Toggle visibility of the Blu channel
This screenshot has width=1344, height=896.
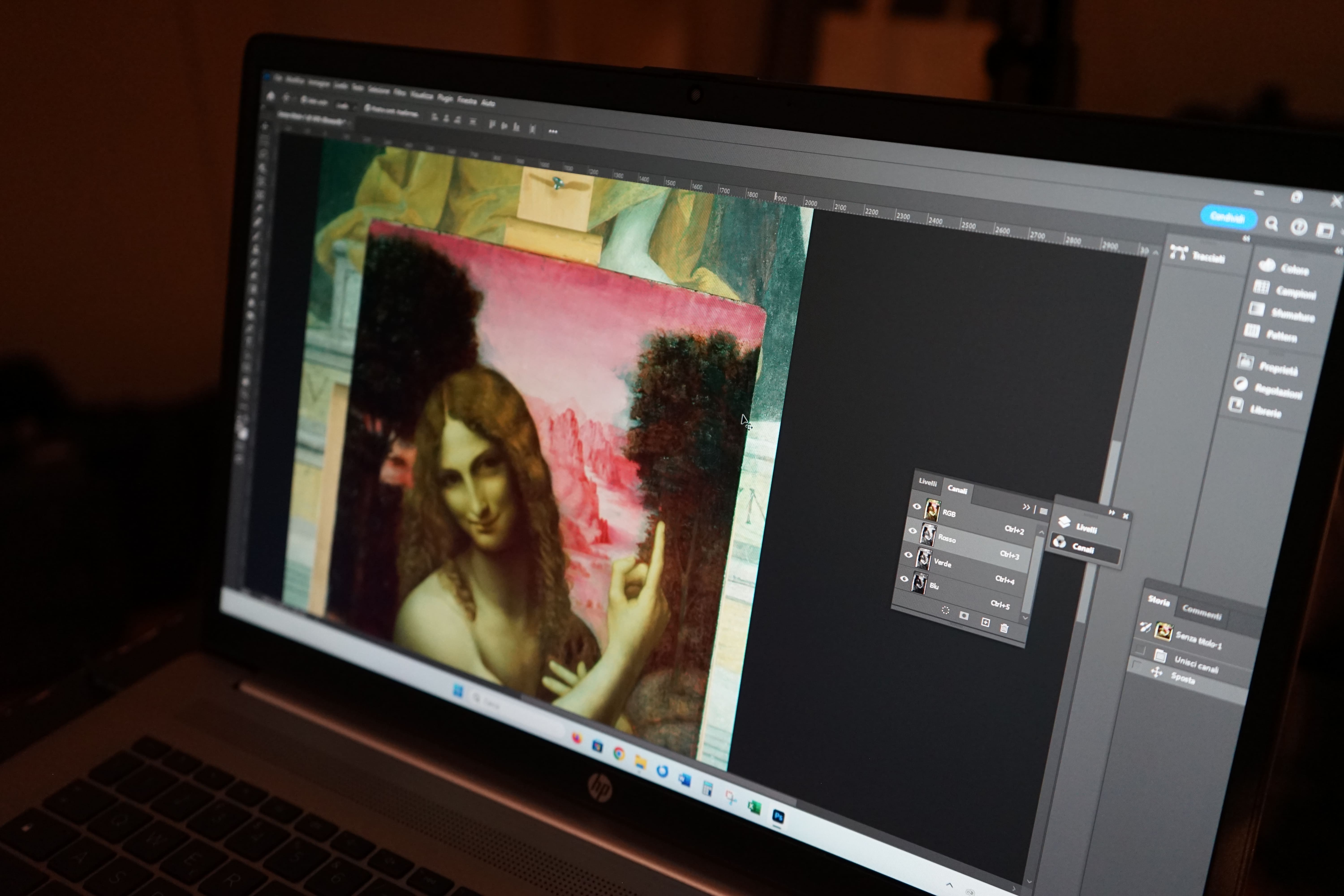[904, 579]
